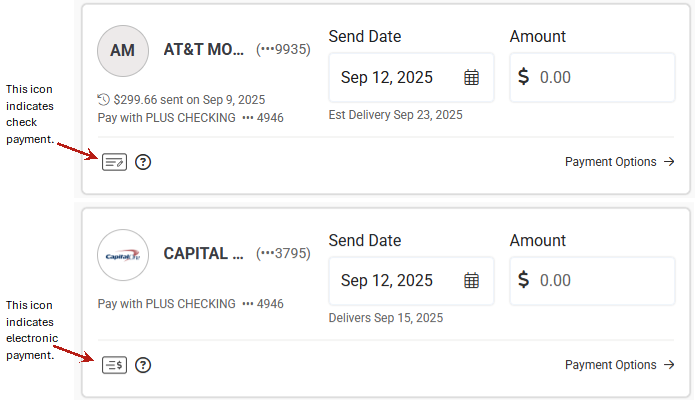Click the CAPITAL ... payee name
This screenshot has height=401, width=695.
point(203,254)
